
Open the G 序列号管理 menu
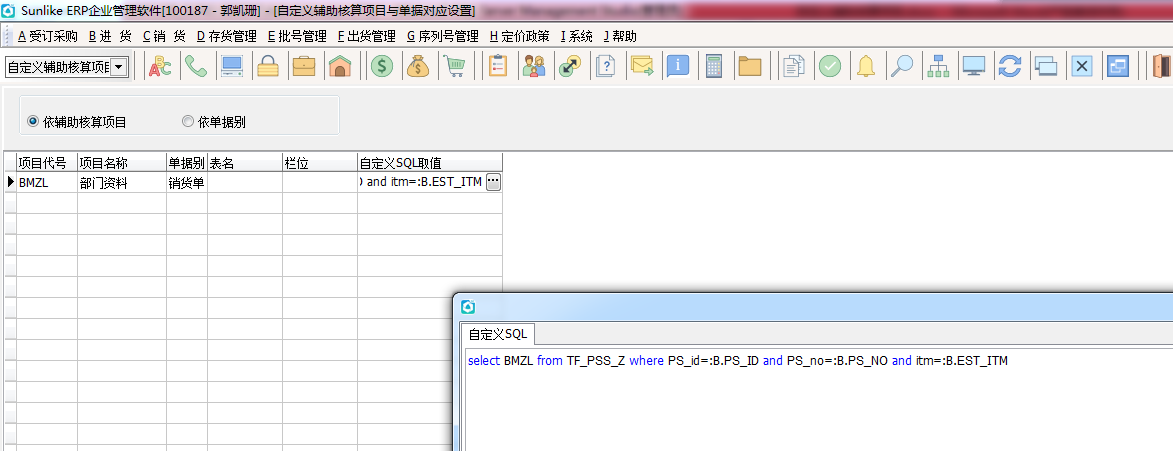[x=443, y=36]
